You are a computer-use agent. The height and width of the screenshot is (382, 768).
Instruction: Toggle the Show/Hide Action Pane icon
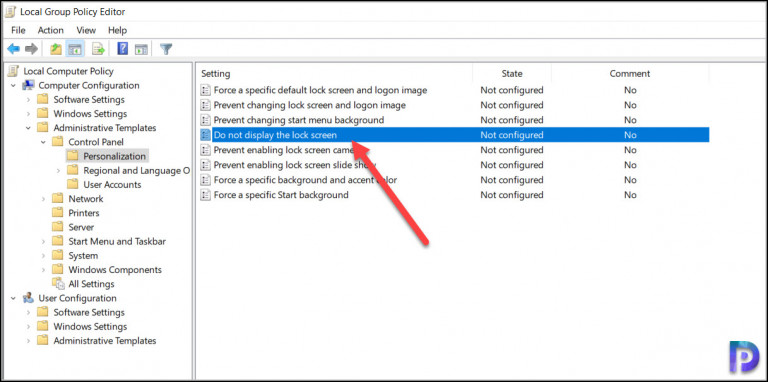coord(142,49)
